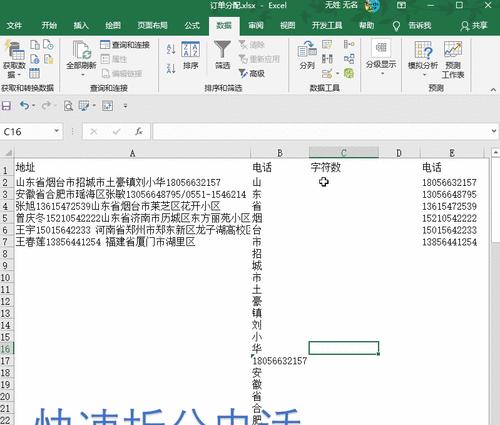The image size is (500, 425).
Task: Open the 文件 (File) tab
Action: (14, 25)
